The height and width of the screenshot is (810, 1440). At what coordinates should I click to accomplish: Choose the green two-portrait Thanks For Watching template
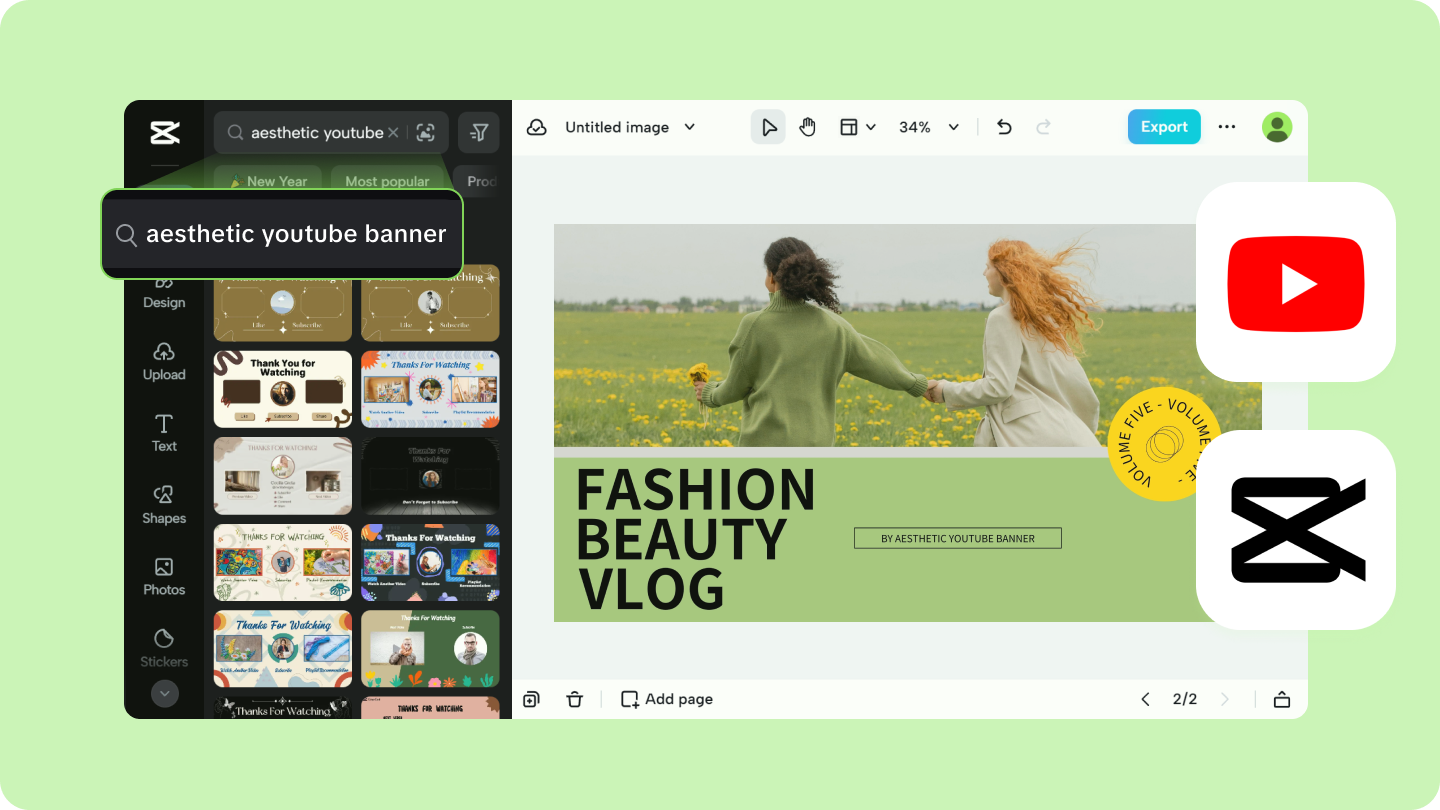[x=431, y=649]
